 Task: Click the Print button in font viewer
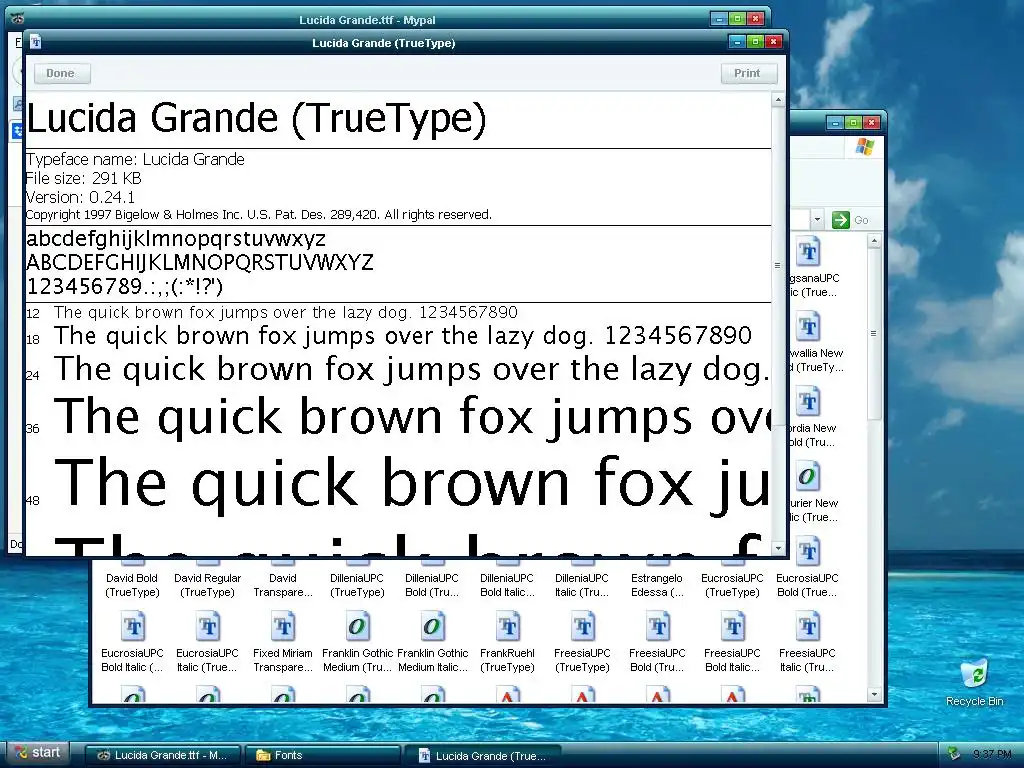tap(748, 73)
